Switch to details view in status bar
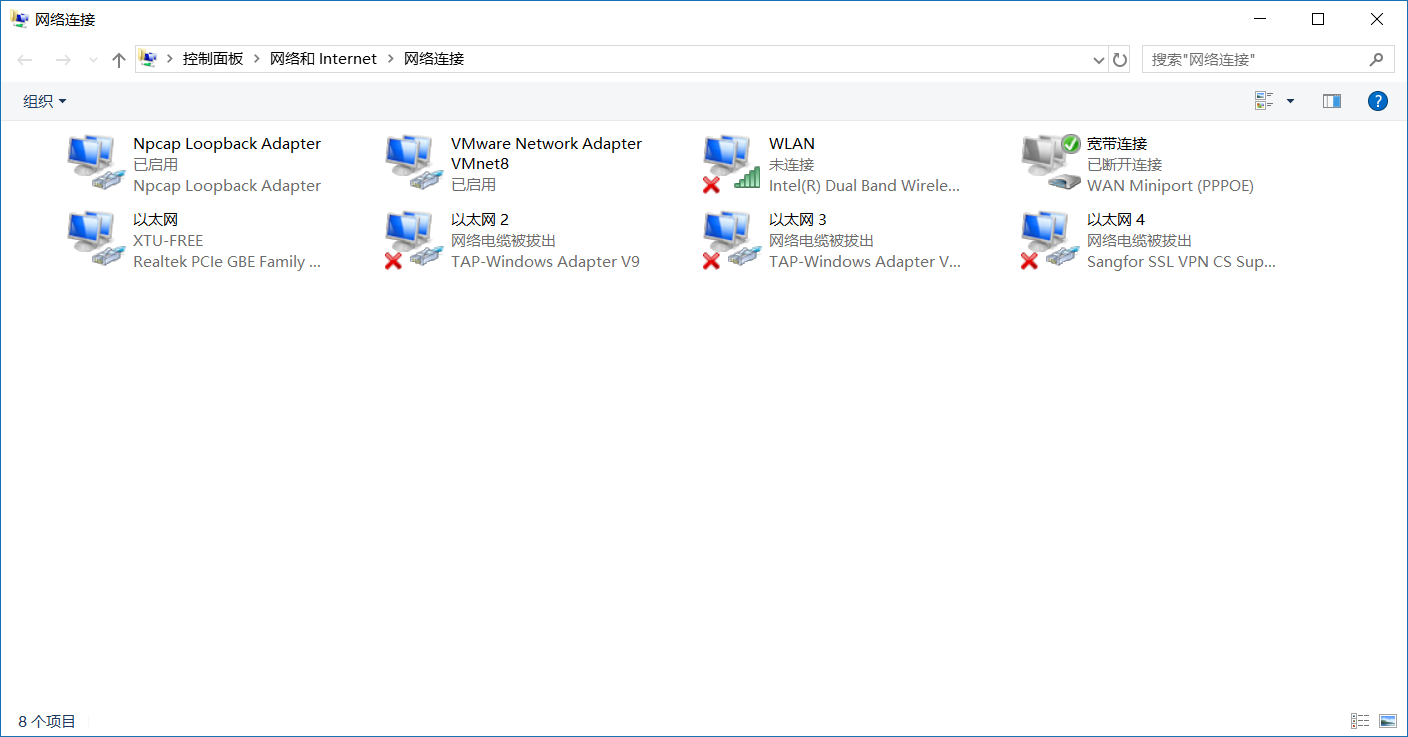The width and height of the screenshot is (1408, 737). coord(1360,721)
